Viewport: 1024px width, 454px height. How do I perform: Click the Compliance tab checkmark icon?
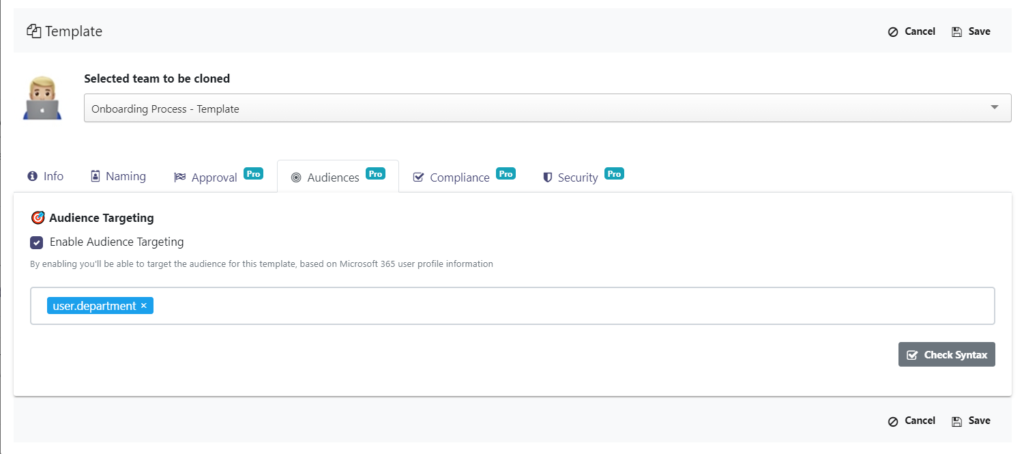419,177
